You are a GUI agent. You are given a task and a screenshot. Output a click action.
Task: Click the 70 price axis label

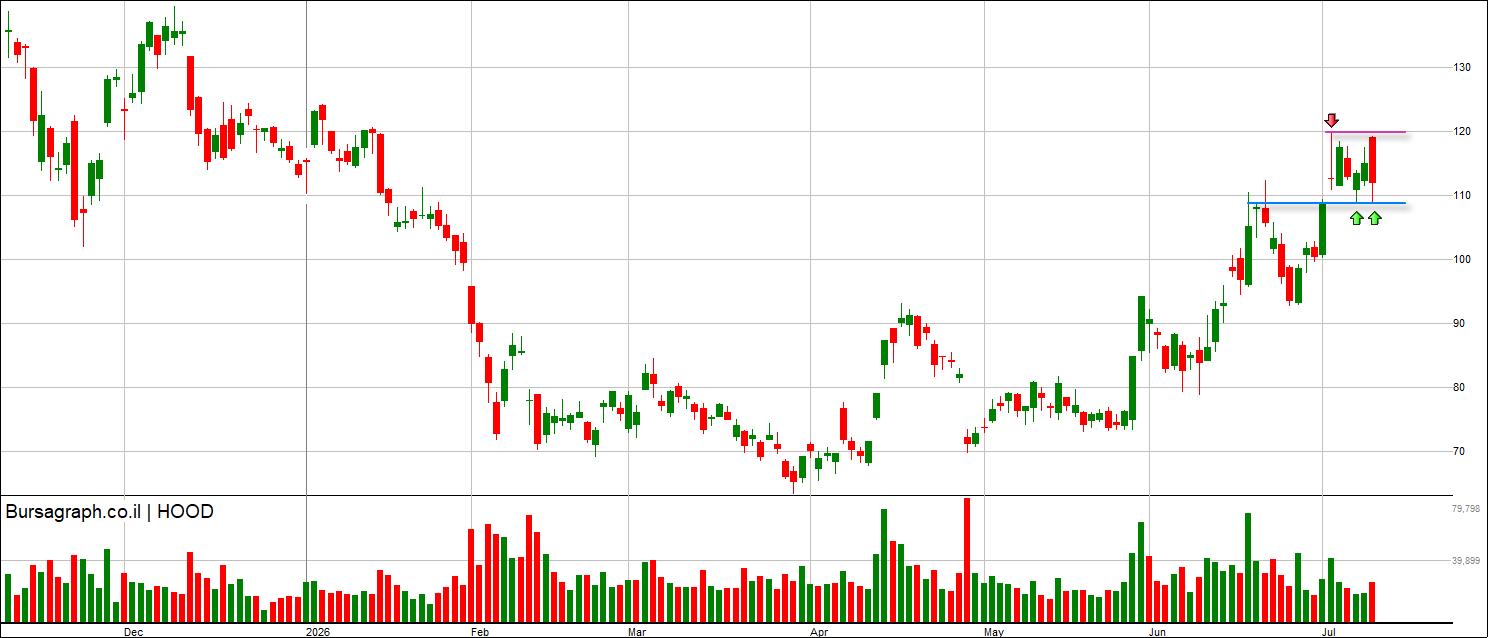[1459, 451]
